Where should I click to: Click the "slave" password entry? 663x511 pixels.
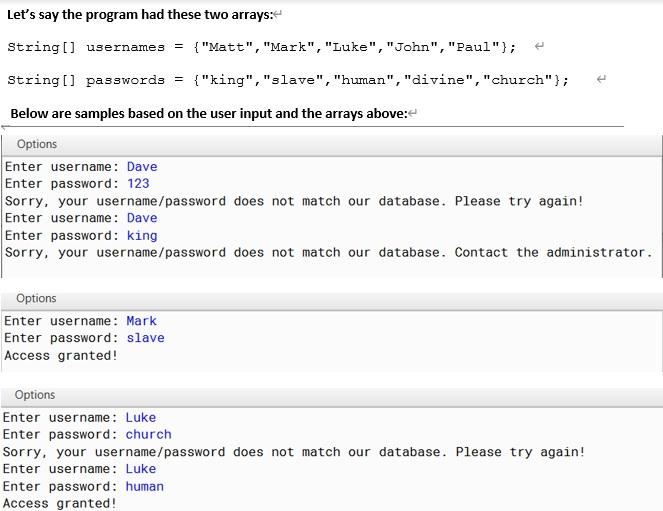145,338
